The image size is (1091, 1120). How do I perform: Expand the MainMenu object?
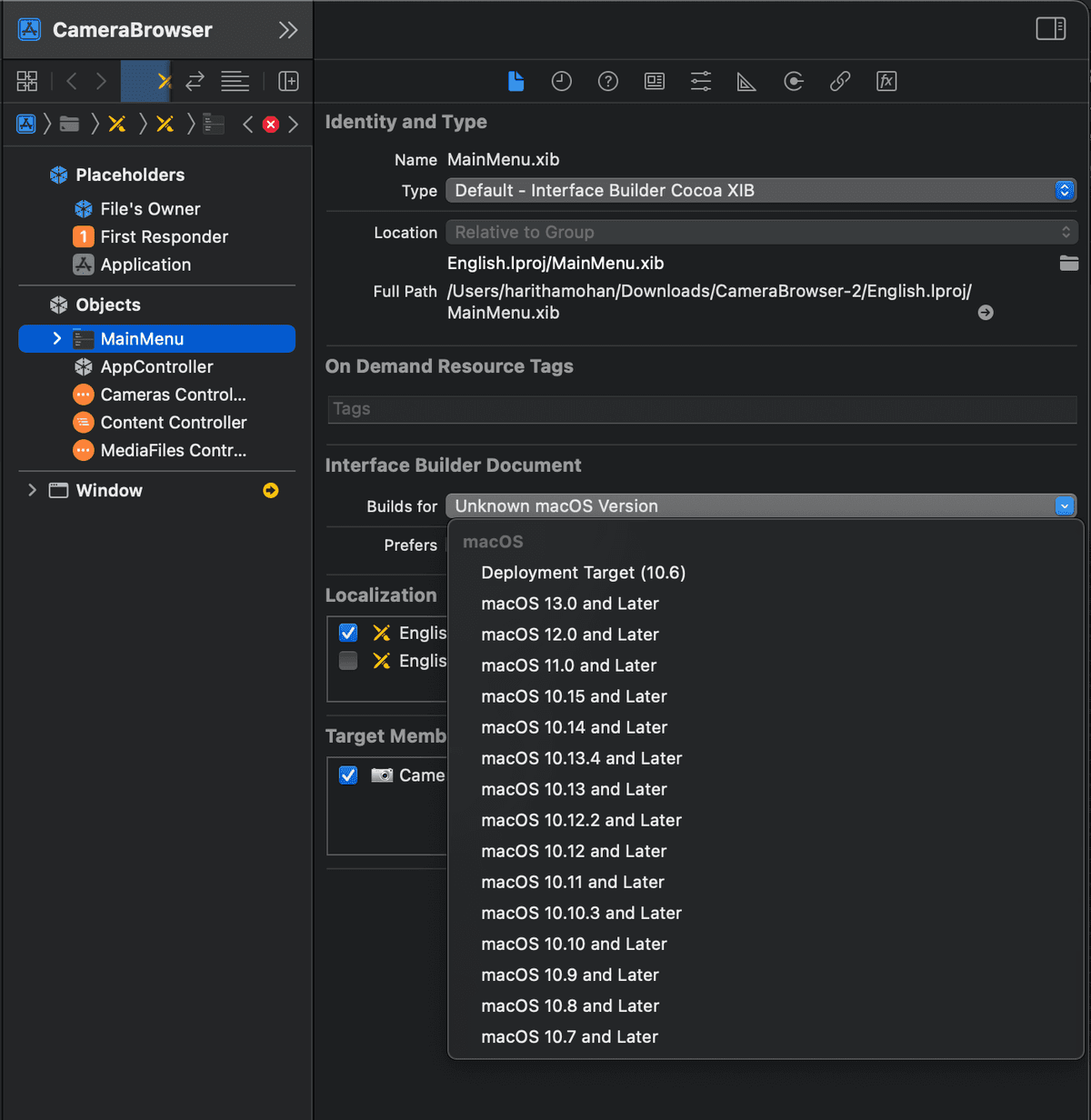pyautogui.click(x=57, y=339)
